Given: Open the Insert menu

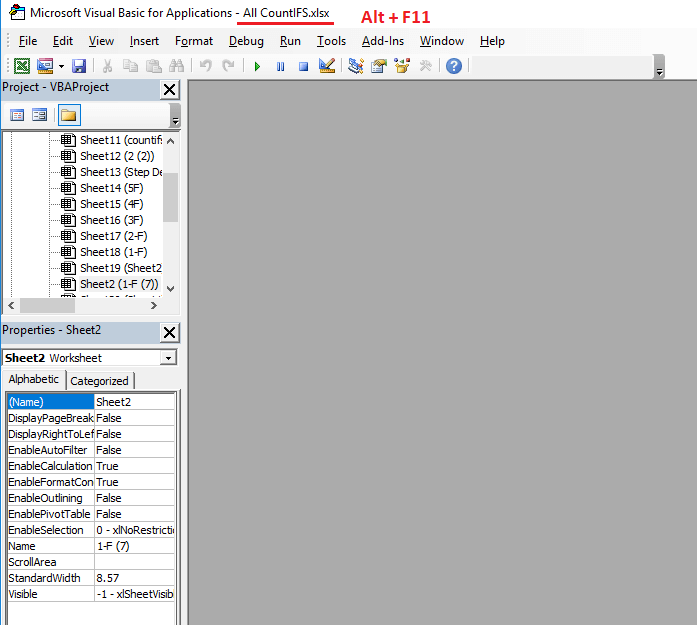Looking at the screenshot, I should tap(144, 41).
